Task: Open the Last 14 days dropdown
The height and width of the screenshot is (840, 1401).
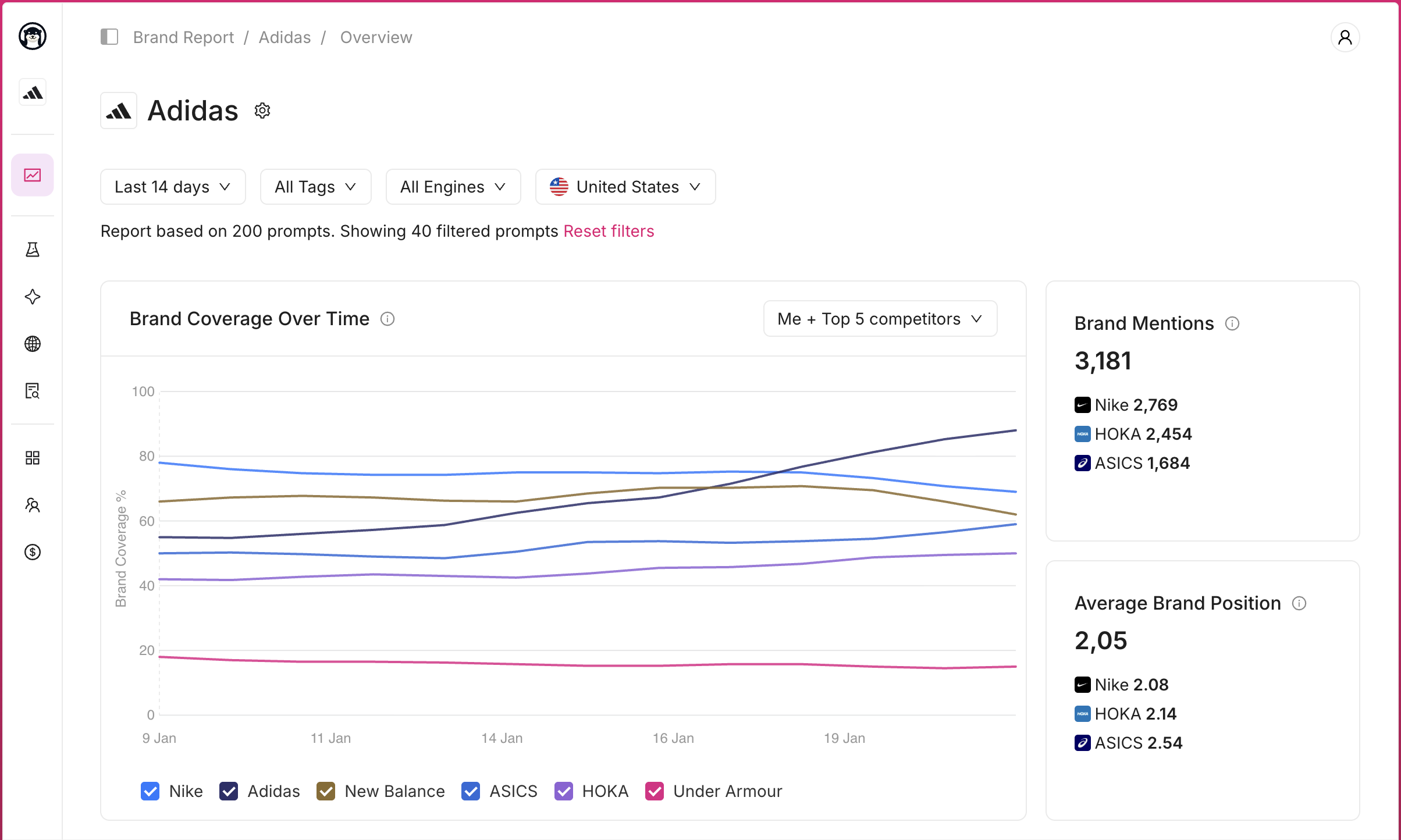Action: click(x=173, y=187)
